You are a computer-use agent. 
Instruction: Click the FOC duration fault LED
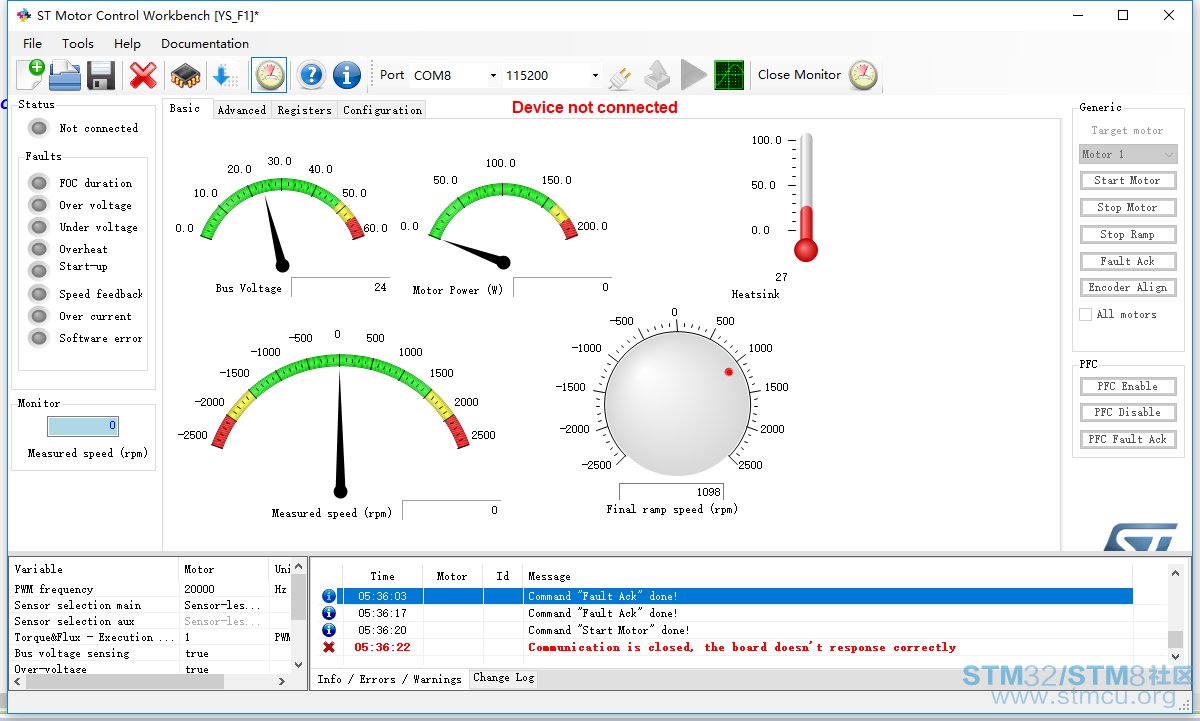(x=39, y=183)
